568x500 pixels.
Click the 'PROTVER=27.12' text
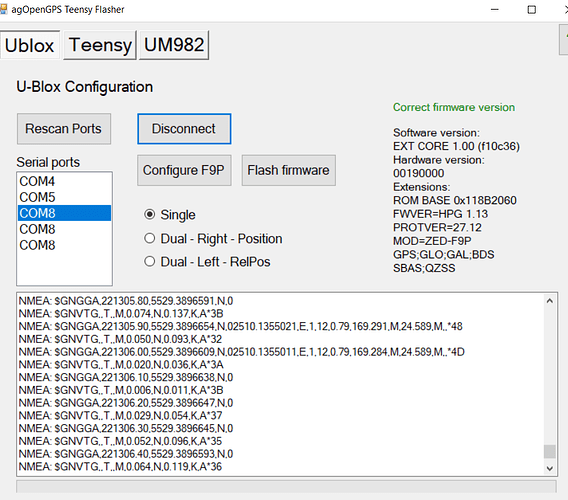pyautogui.click(x=437, y=228)
